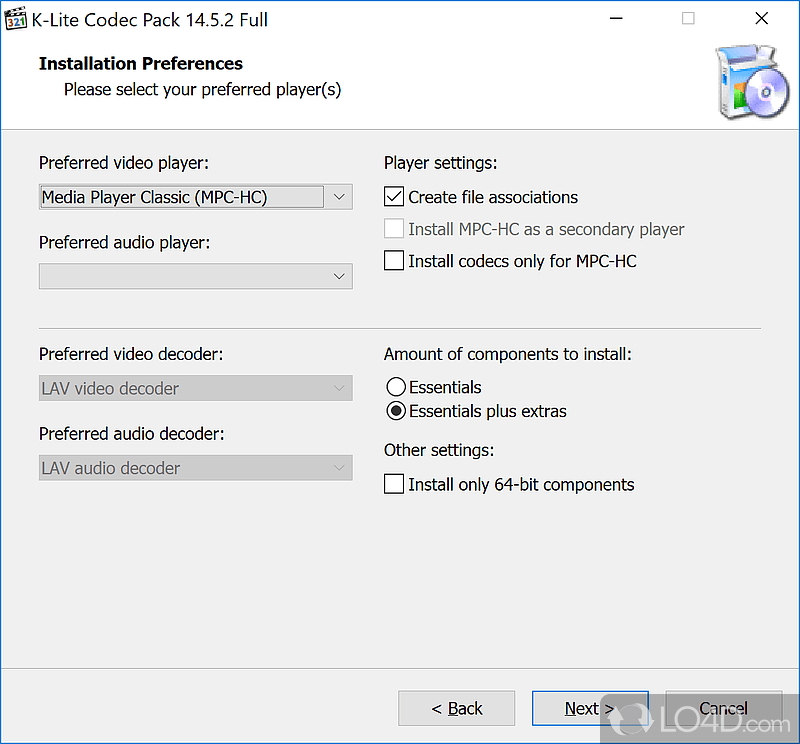Click the Media Player Classic selection field

click(180, 197)
